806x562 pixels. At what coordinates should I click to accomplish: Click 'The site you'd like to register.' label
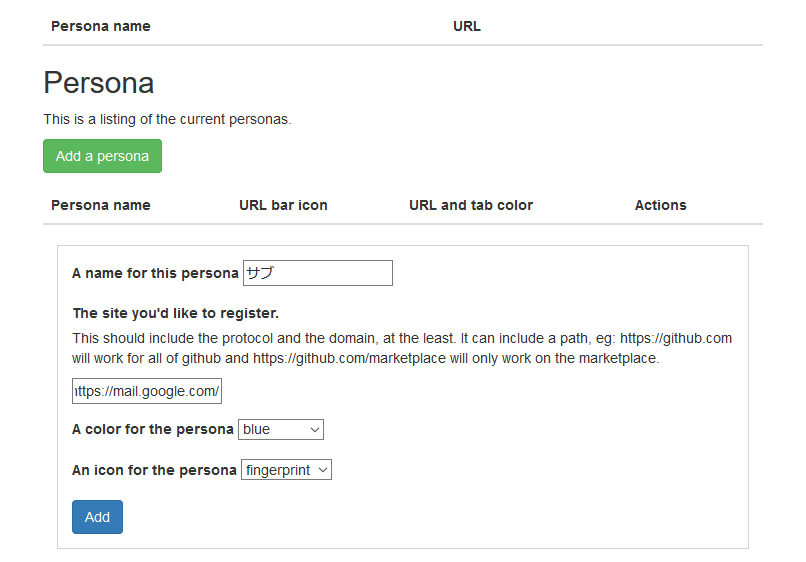pos(176,313)
